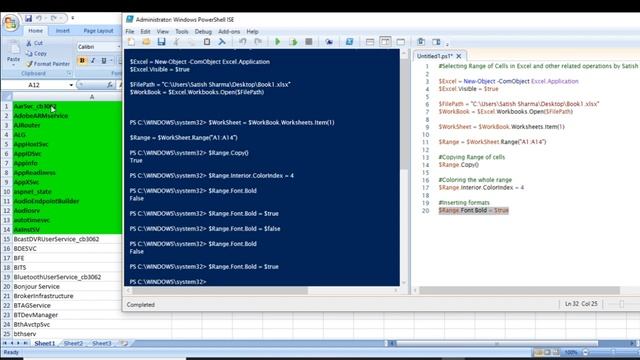Click the Excel horizontal scrollbar thumb
This screenshot has height=360, width=640.
coord(497,343)
